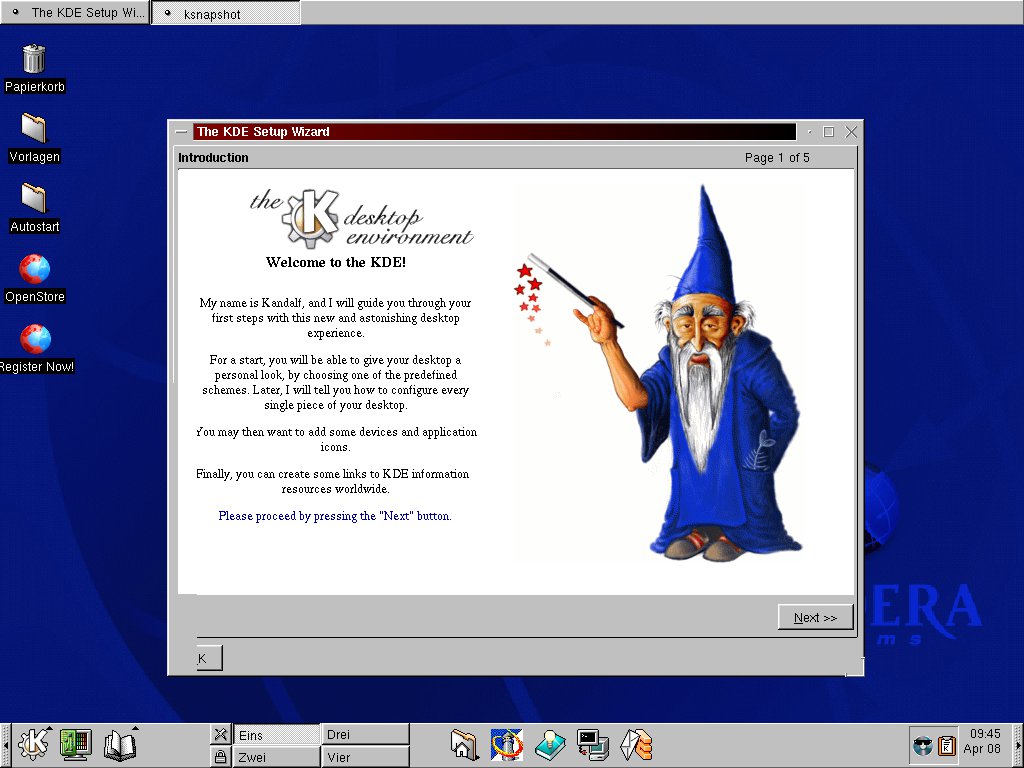
Task: Launch the terminal computer icon in panel
Action: [593, 745]
